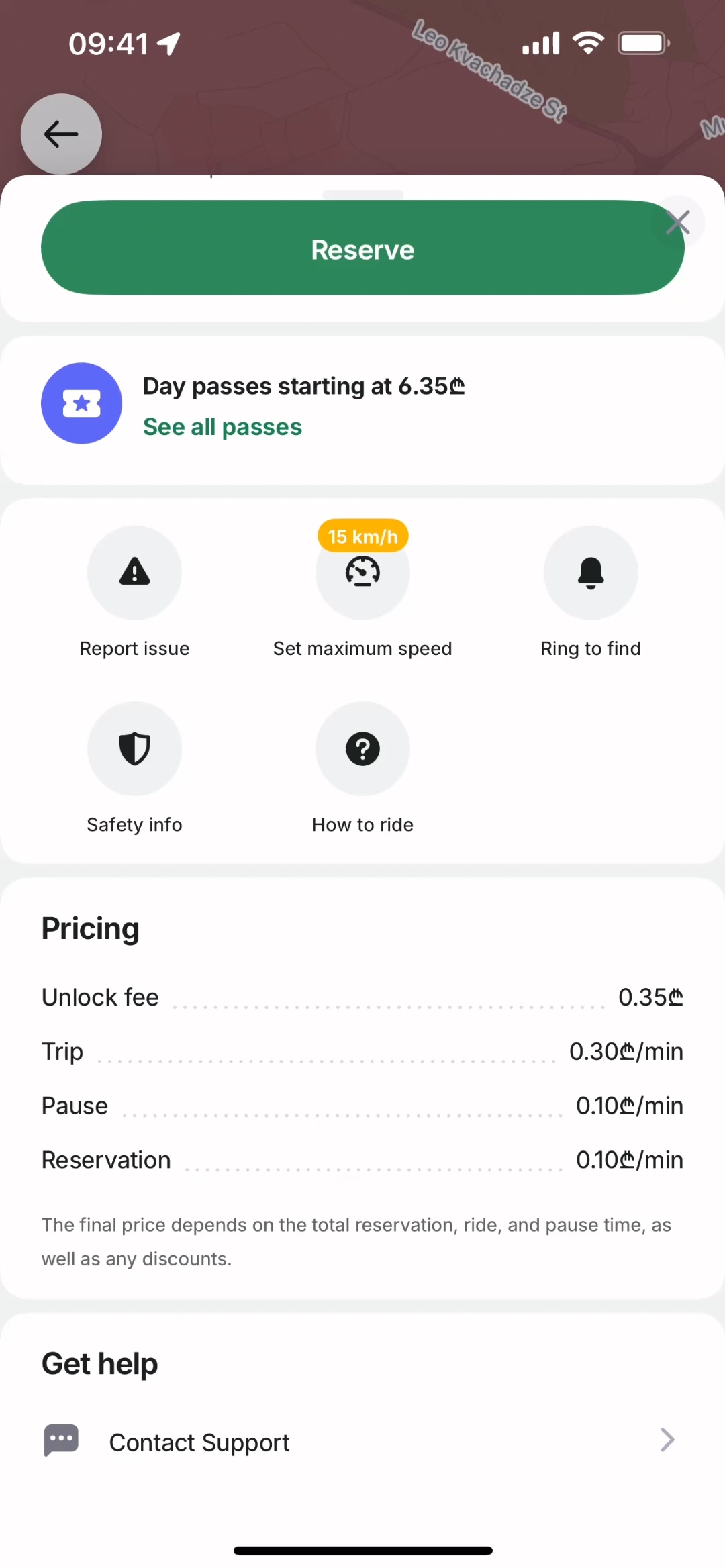Select the Contact Support row label
Viewport: 725px width, 1568px height.
pos(199,1442)
